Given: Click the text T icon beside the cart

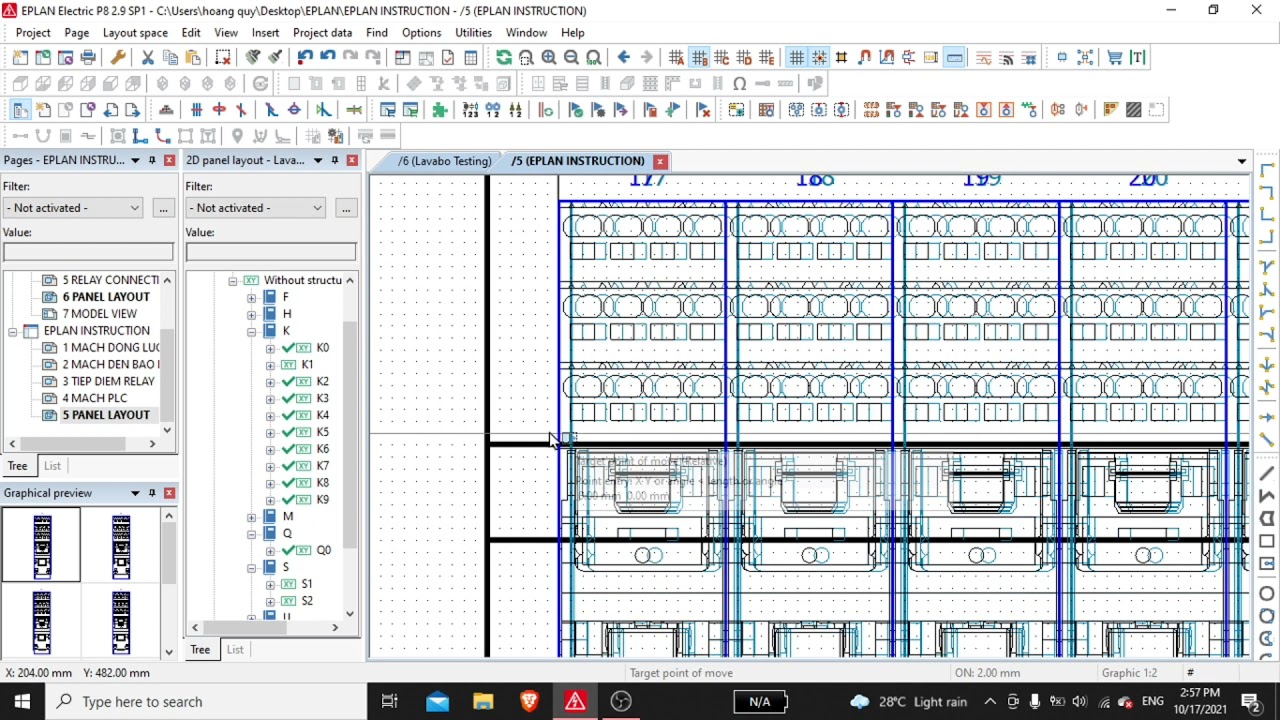Looking at the screenshot, I should point(1137,58).
